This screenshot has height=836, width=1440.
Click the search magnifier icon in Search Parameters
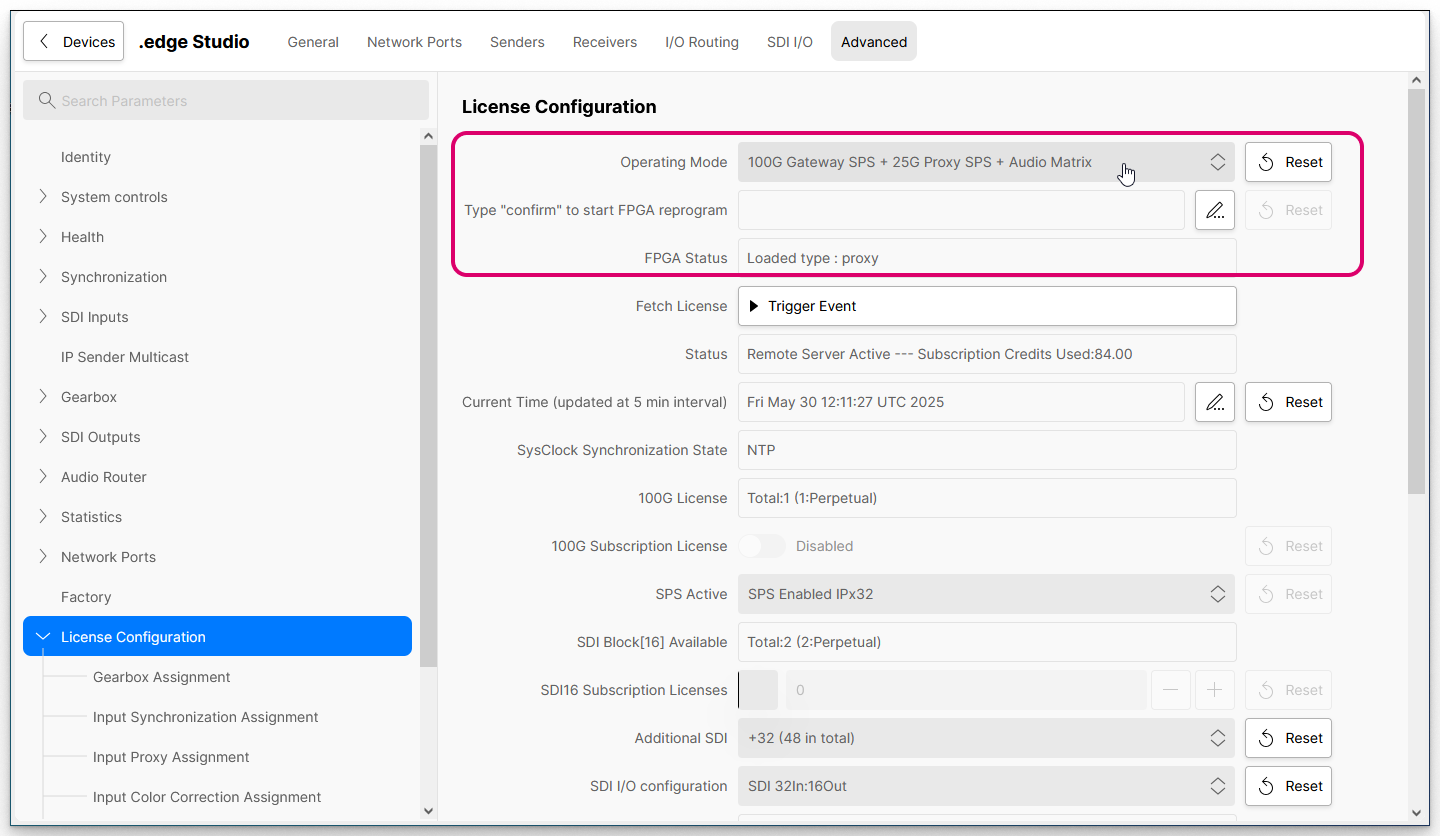[x=46, y=101]
